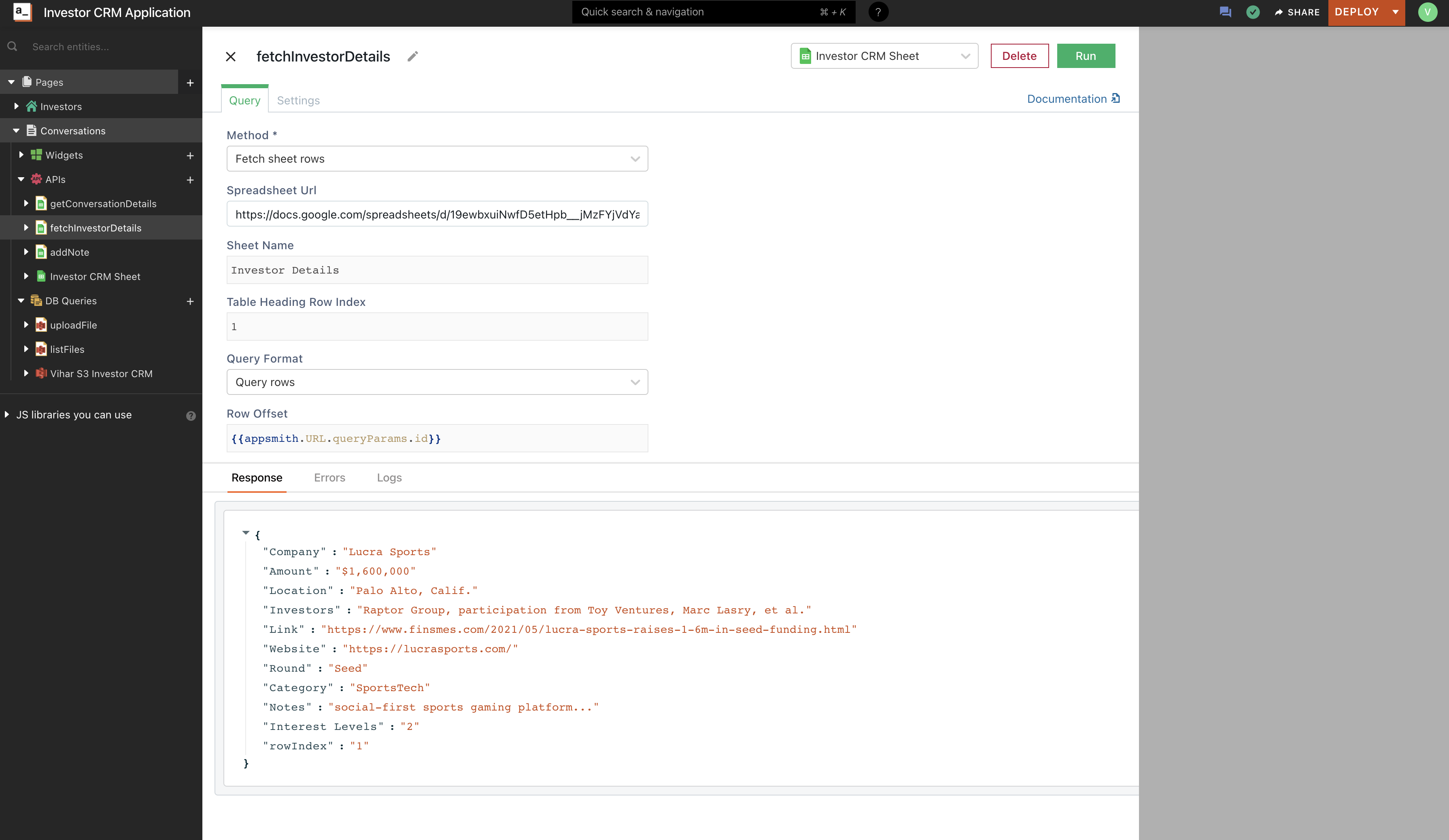This screenshot has width=1449, height=840.
Task: Run the fetchInvestorDetails query
Action: (1086, 56)
